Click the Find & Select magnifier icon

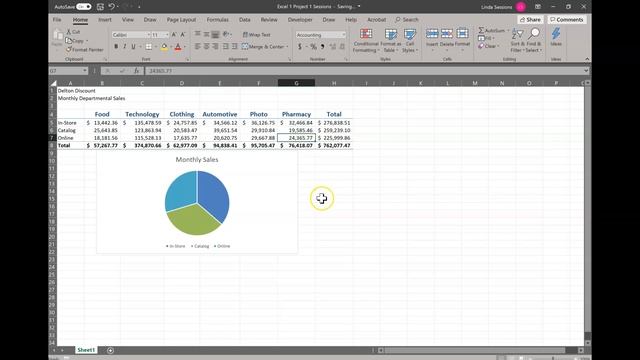(534, 34)
